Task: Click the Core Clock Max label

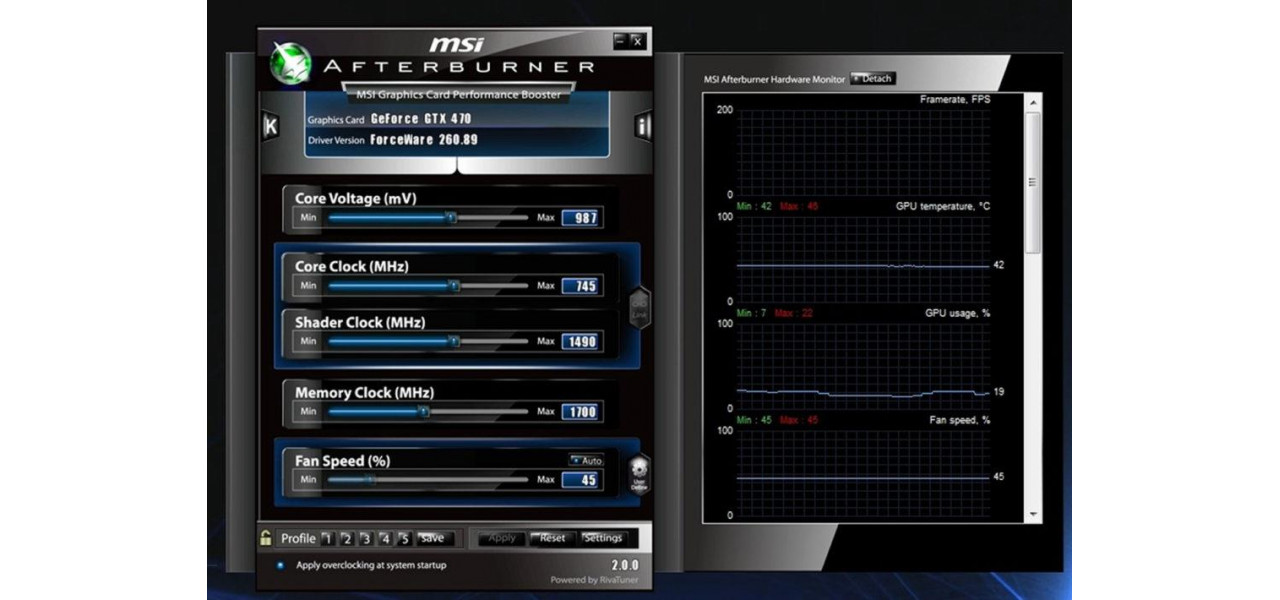Action: [x=545, y=286]
